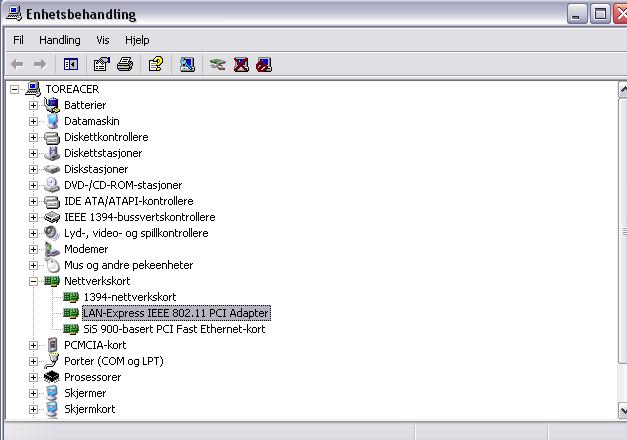Click the IDE ATA/ATAPI-kontrollere icon

[52, 202]
